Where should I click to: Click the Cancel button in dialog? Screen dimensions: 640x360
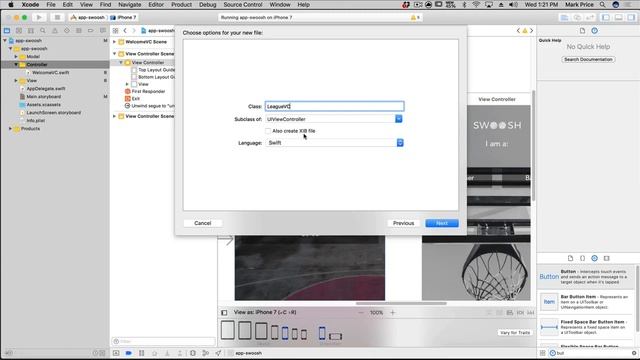point(202,223)
